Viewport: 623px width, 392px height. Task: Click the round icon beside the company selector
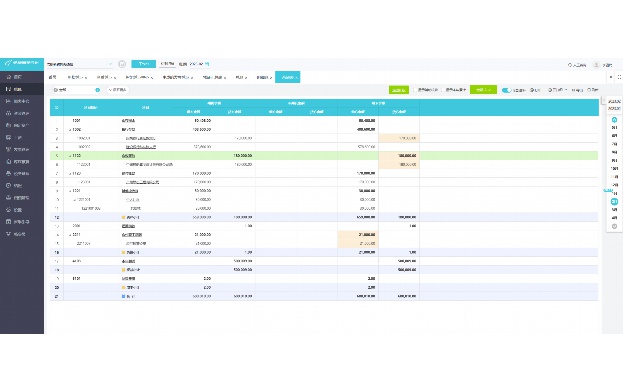[x=122, y=64]
